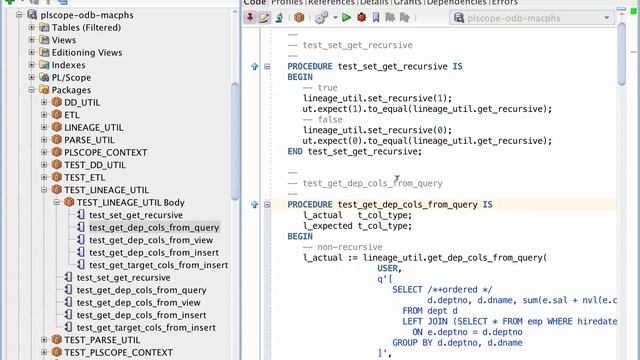The width and height of the screenshot is (640, 360).
Task: Expand the Views node
Action: [31, 40]
